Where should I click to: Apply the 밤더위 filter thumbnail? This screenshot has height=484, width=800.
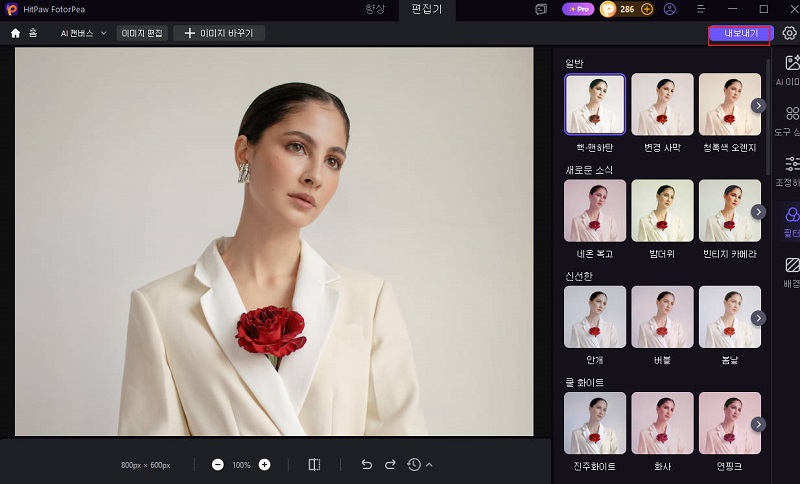tap(662, 211)
